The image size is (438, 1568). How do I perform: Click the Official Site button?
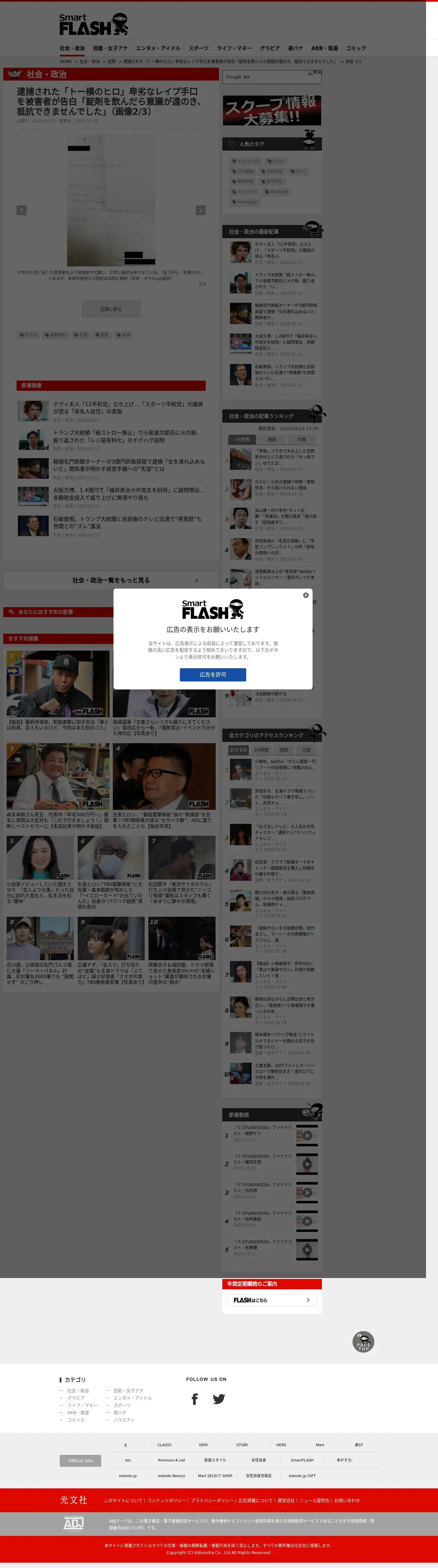80,1460
